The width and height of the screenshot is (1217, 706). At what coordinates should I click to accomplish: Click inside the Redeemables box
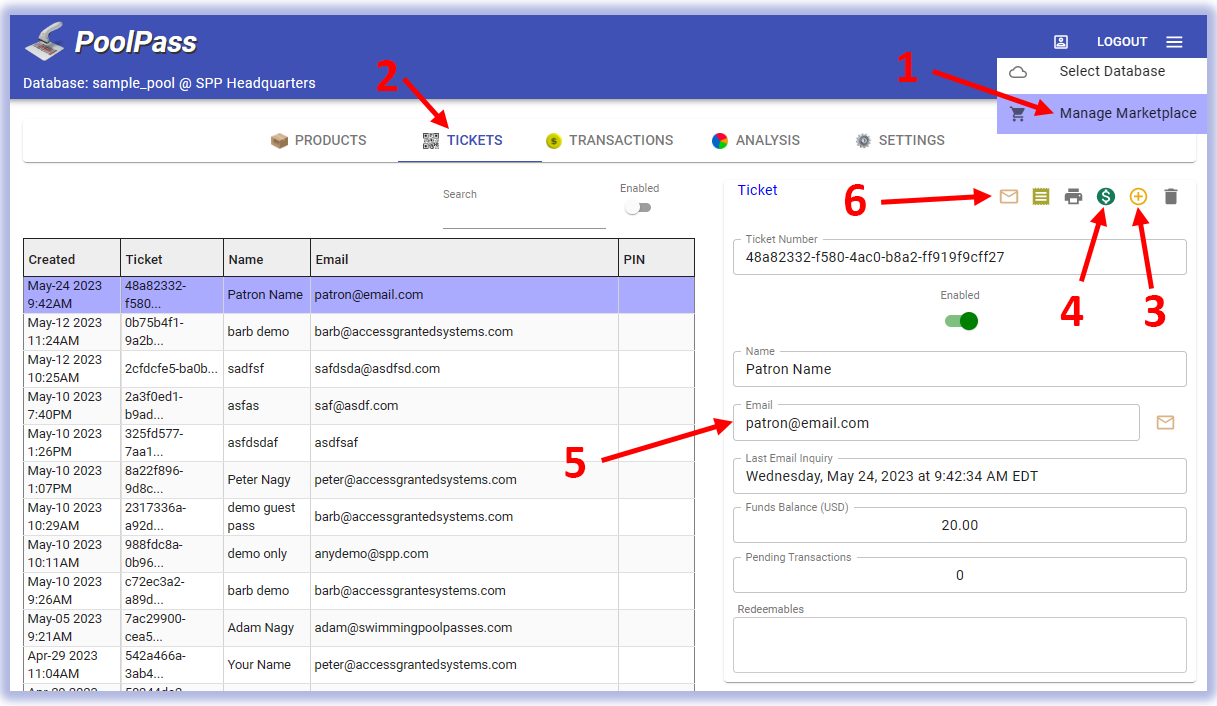pos(960,645)
